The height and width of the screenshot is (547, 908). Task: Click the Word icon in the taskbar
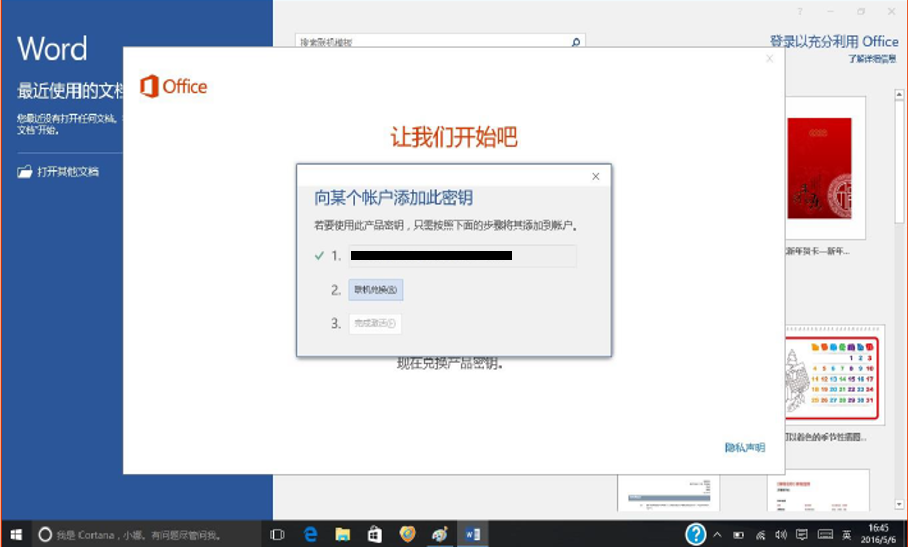pyautogui.click(x=473, y=534)
